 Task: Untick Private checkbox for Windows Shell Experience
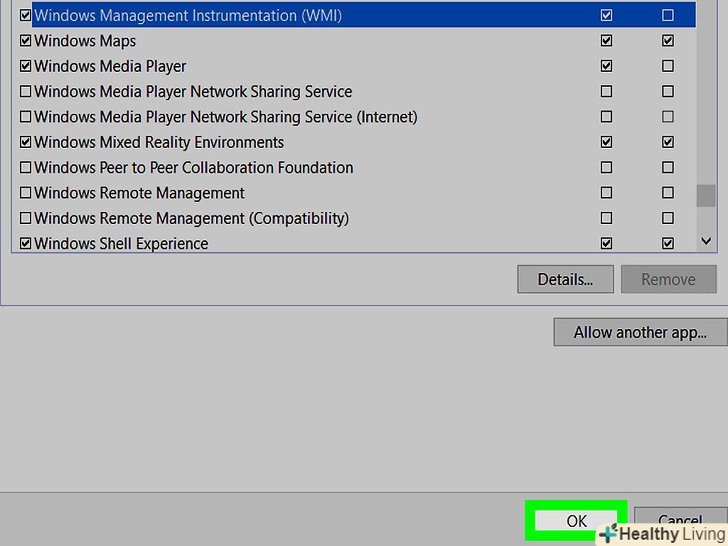[606, 243]
